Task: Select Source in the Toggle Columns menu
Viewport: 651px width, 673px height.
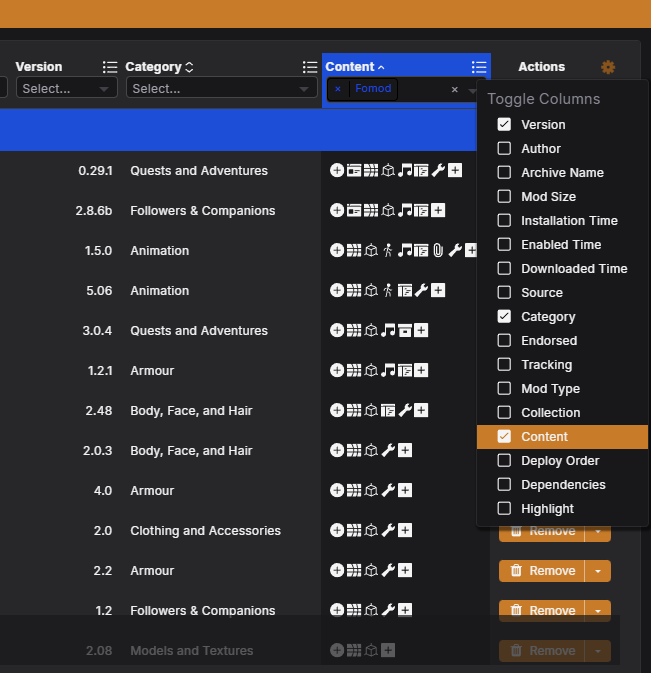Action: pyautogui.click(x=562, y=293)
